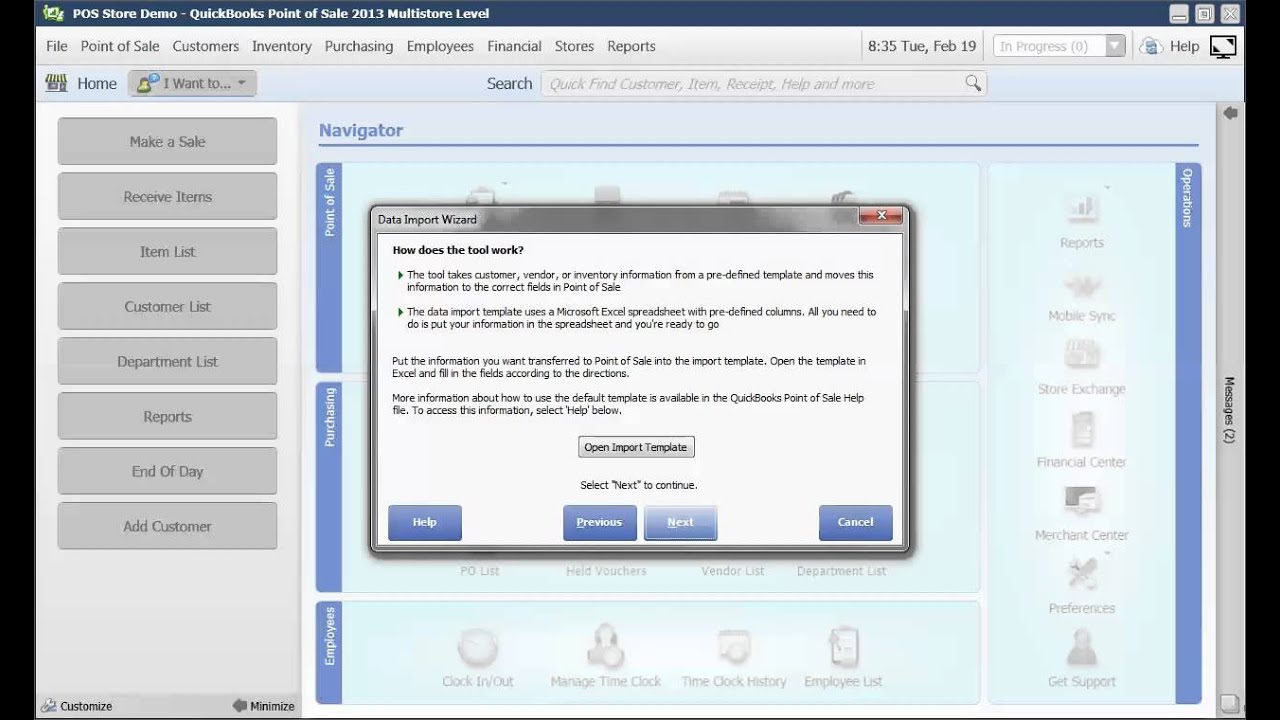Open the Messages (2) side tab
The image size is (1280, 720).
[x=1230, y=410]
